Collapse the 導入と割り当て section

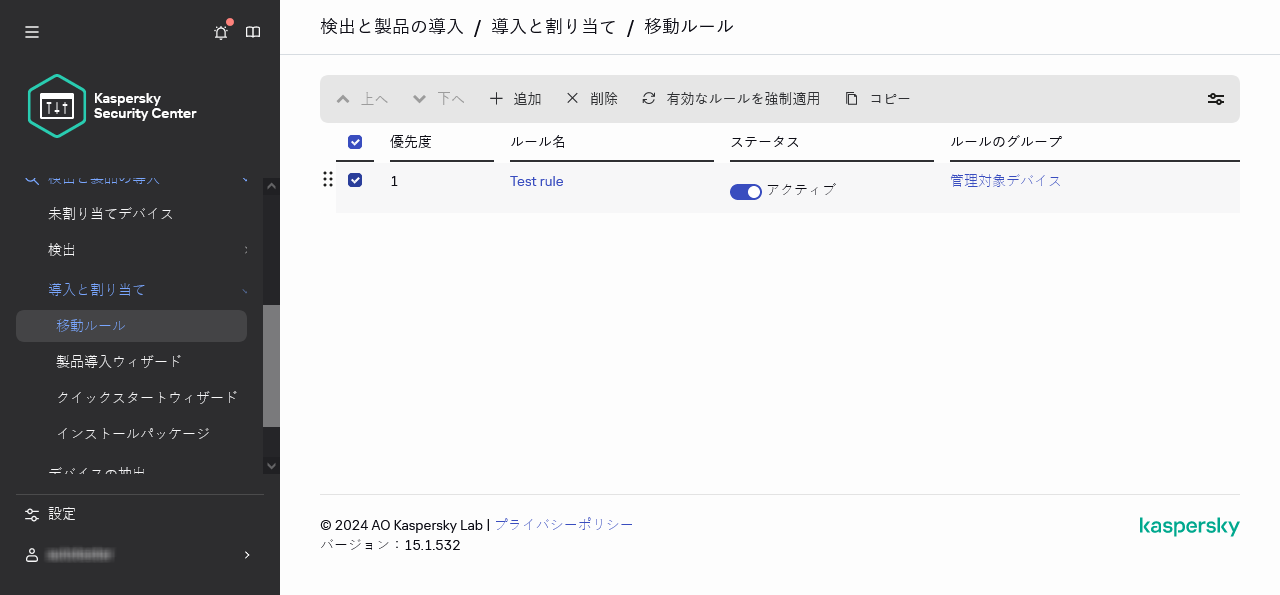point(97,289)
